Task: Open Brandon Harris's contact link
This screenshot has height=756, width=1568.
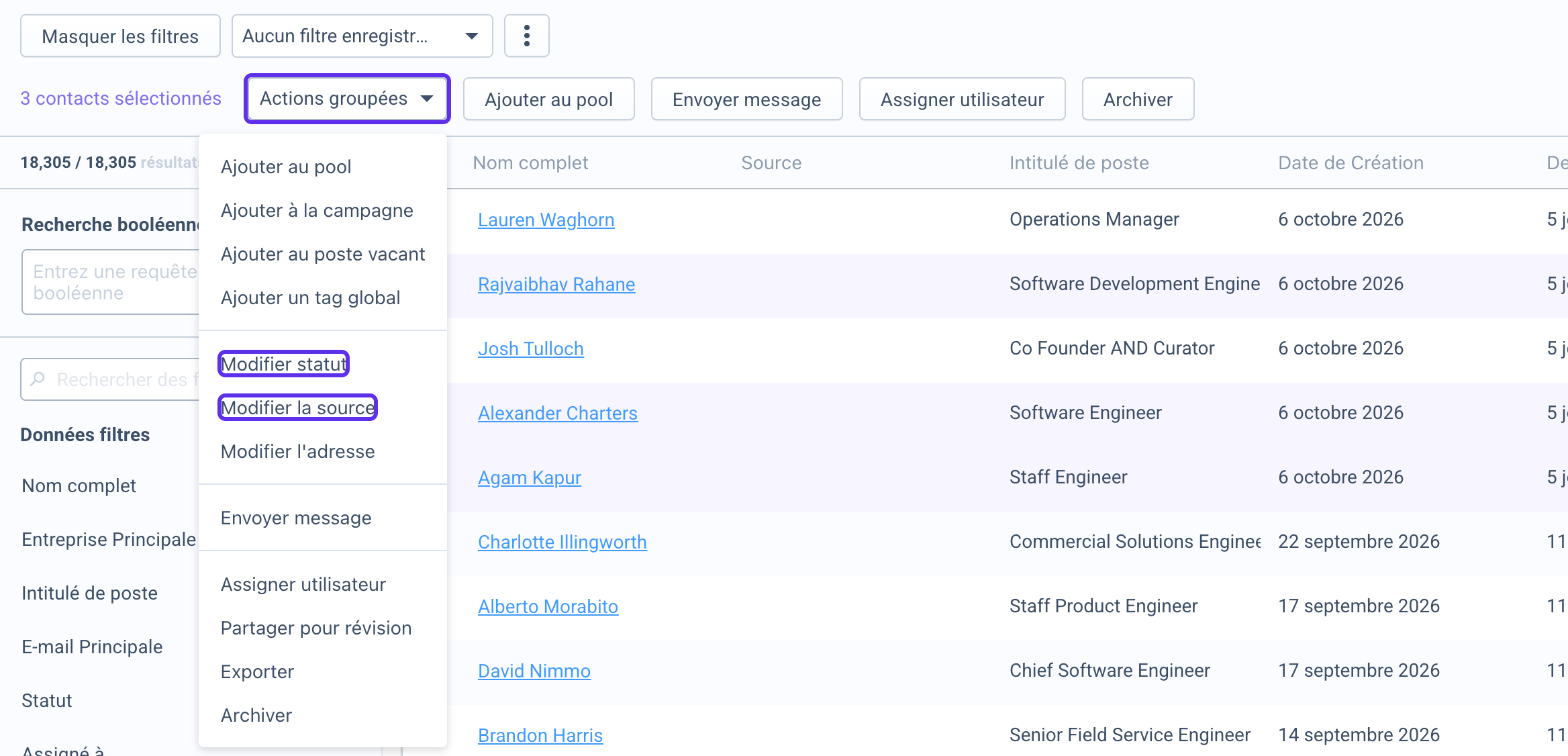Action: 540,736
